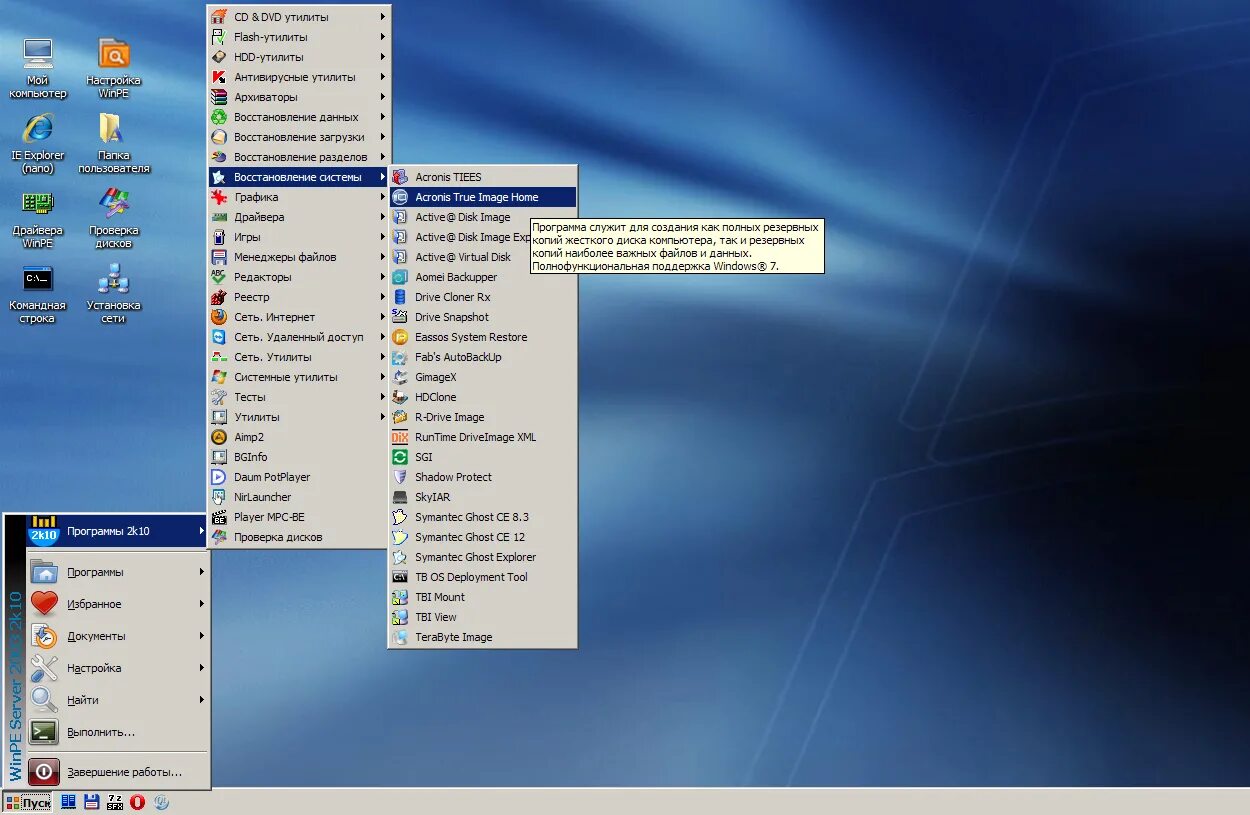Launch Aimp2 from programs menu
This screenshot has height=815, width=1250.
(298, 437)
